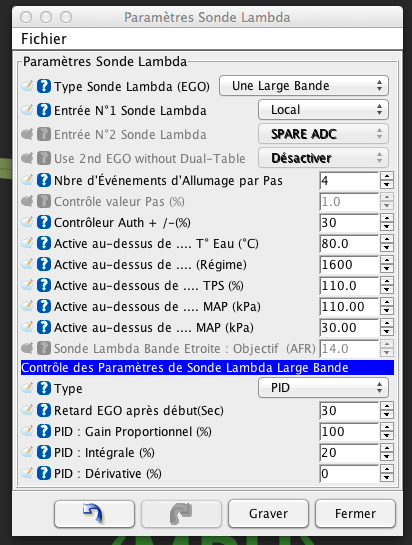Open the Type Sonde Lambda dropdown
This screenshot has height=545, width=412.
point(304,86)
